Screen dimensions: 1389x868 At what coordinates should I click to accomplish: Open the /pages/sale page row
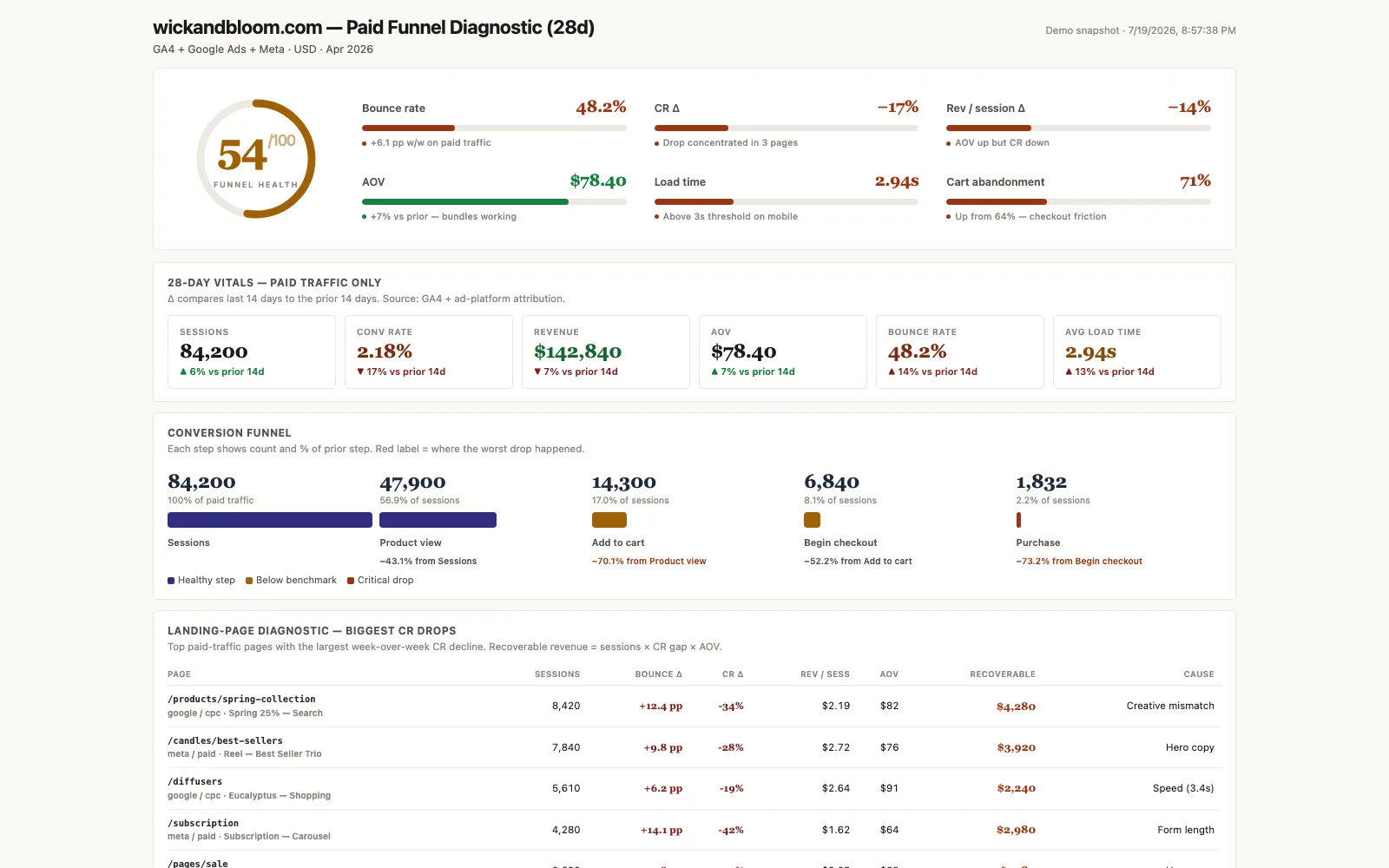click(x=694, y=860)
